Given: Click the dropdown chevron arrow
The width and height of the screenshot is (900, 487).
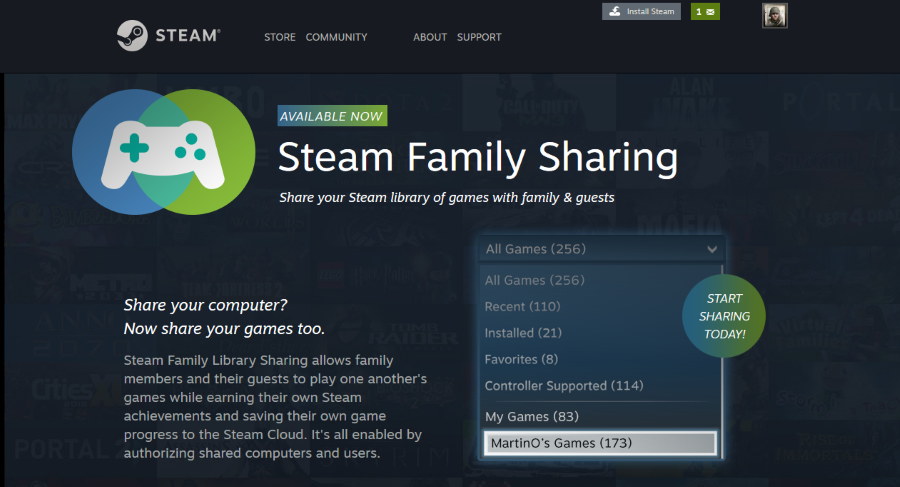Looking at the screenshot, I should click(x=712, y=249).
